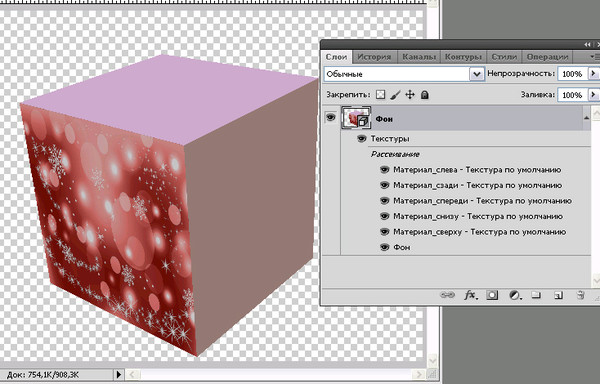This screenshot has height=384, width=600.
Task: Click the Док: 754,1K/908,3K status text
Action: 43,375
